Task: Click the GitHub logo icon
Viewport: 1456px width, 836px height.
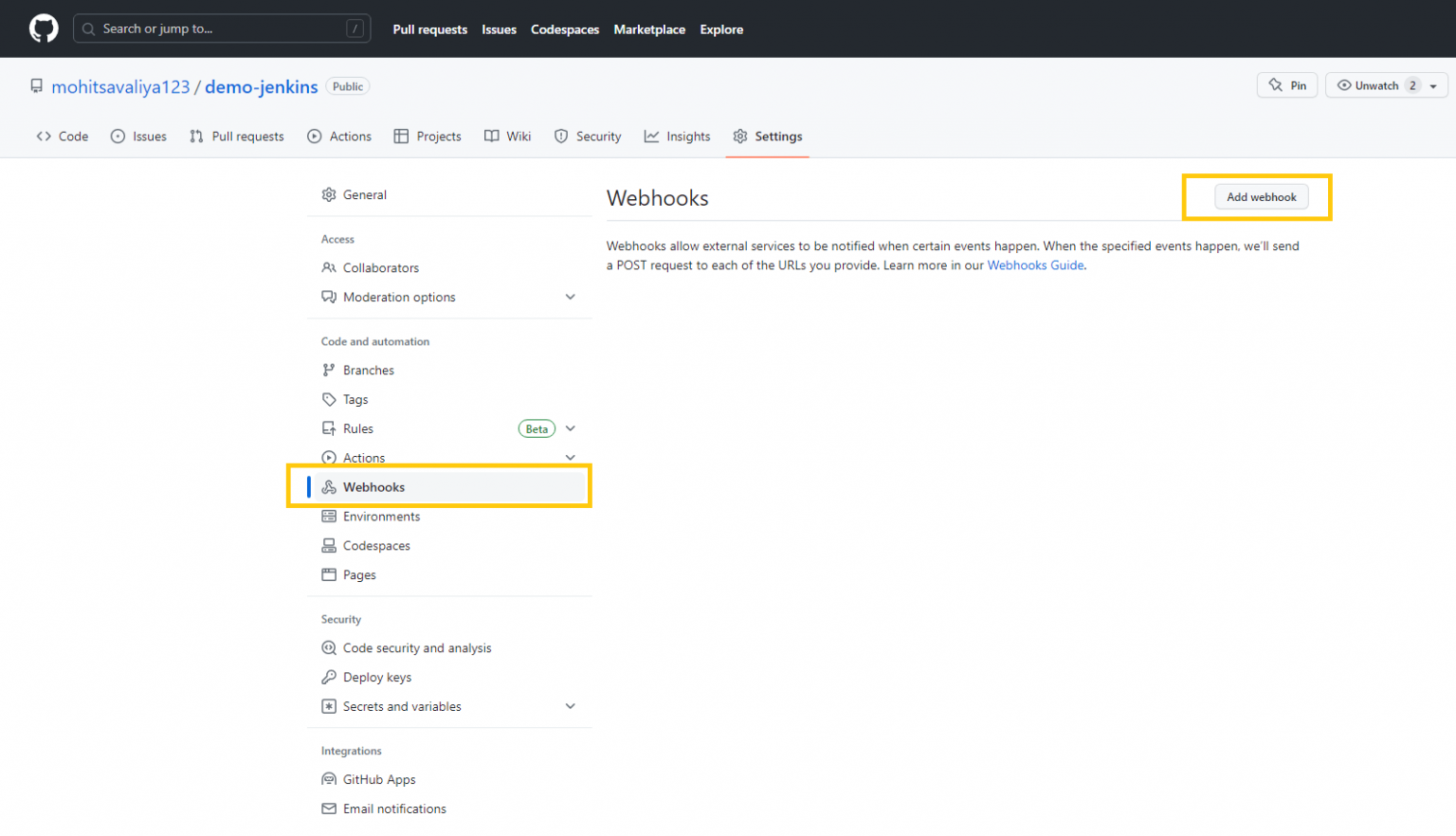Action: pos(44,27)
